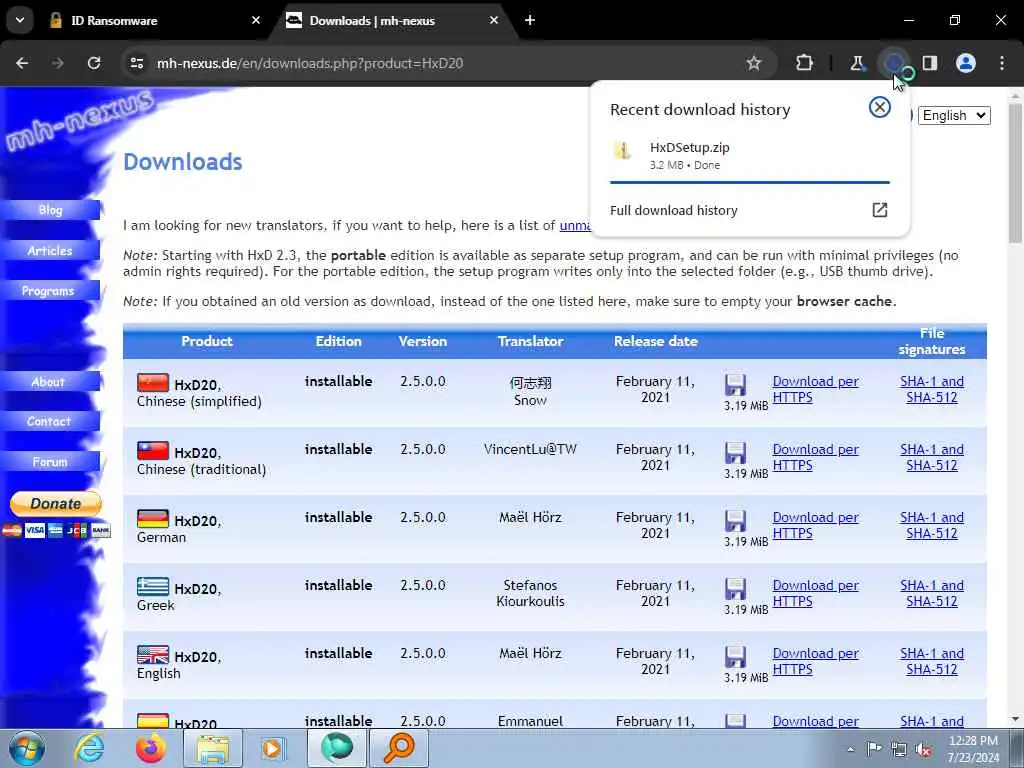Download HxD20 Chinese (simplified) per HTTPS

click(815, 389)
